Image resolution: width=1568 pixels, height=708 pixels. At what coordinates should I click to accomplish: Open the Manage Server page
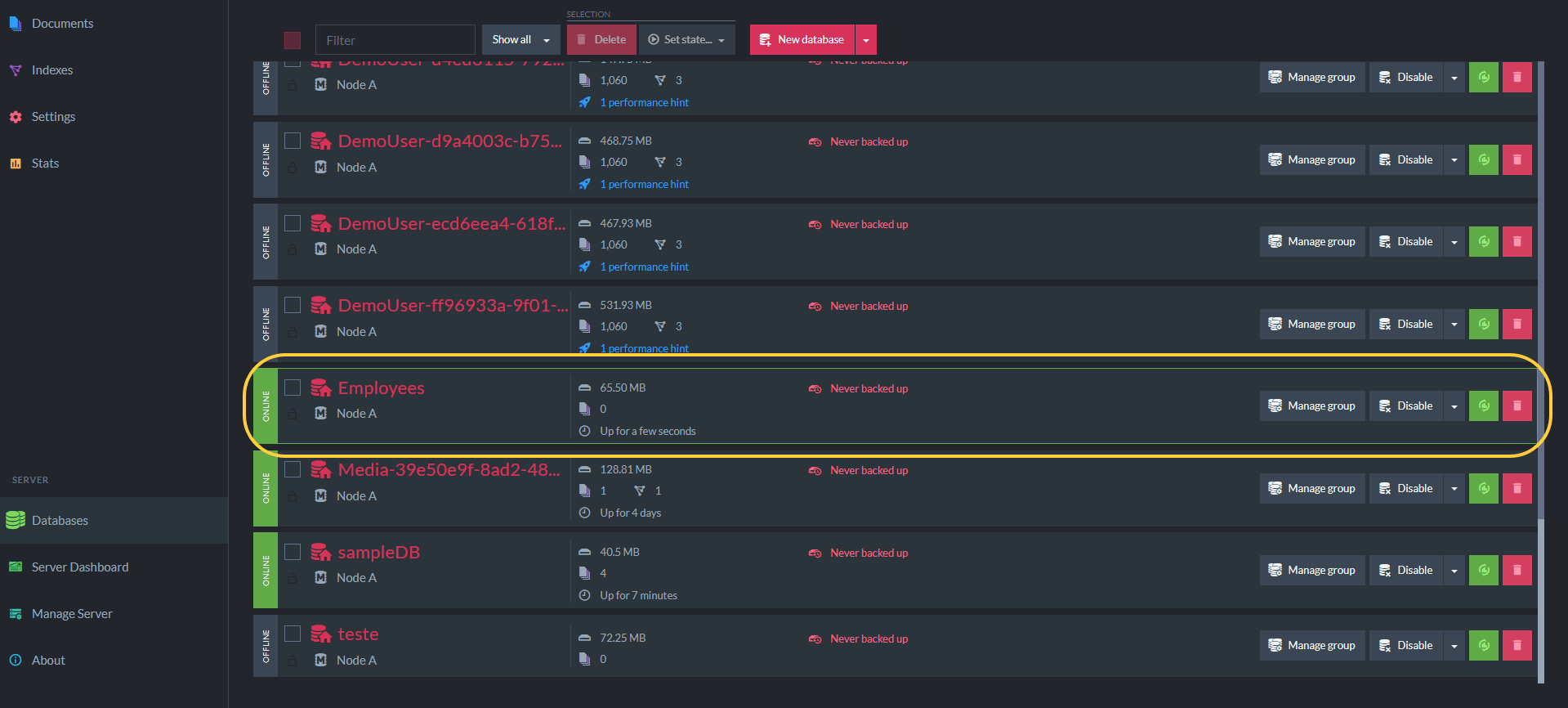click(114, 614)
